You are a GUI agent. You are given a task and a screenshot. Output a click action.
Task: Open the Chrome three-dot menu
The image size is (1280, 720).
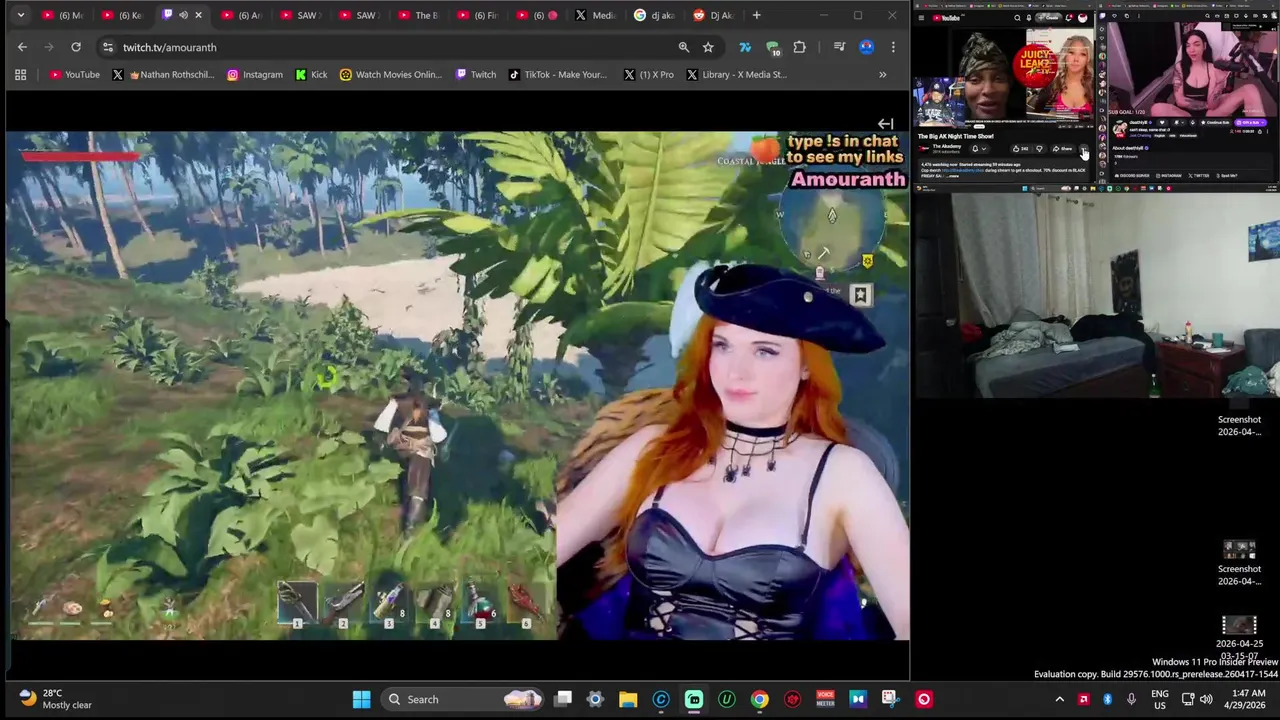pyautogui.click(x=893, y=47)
